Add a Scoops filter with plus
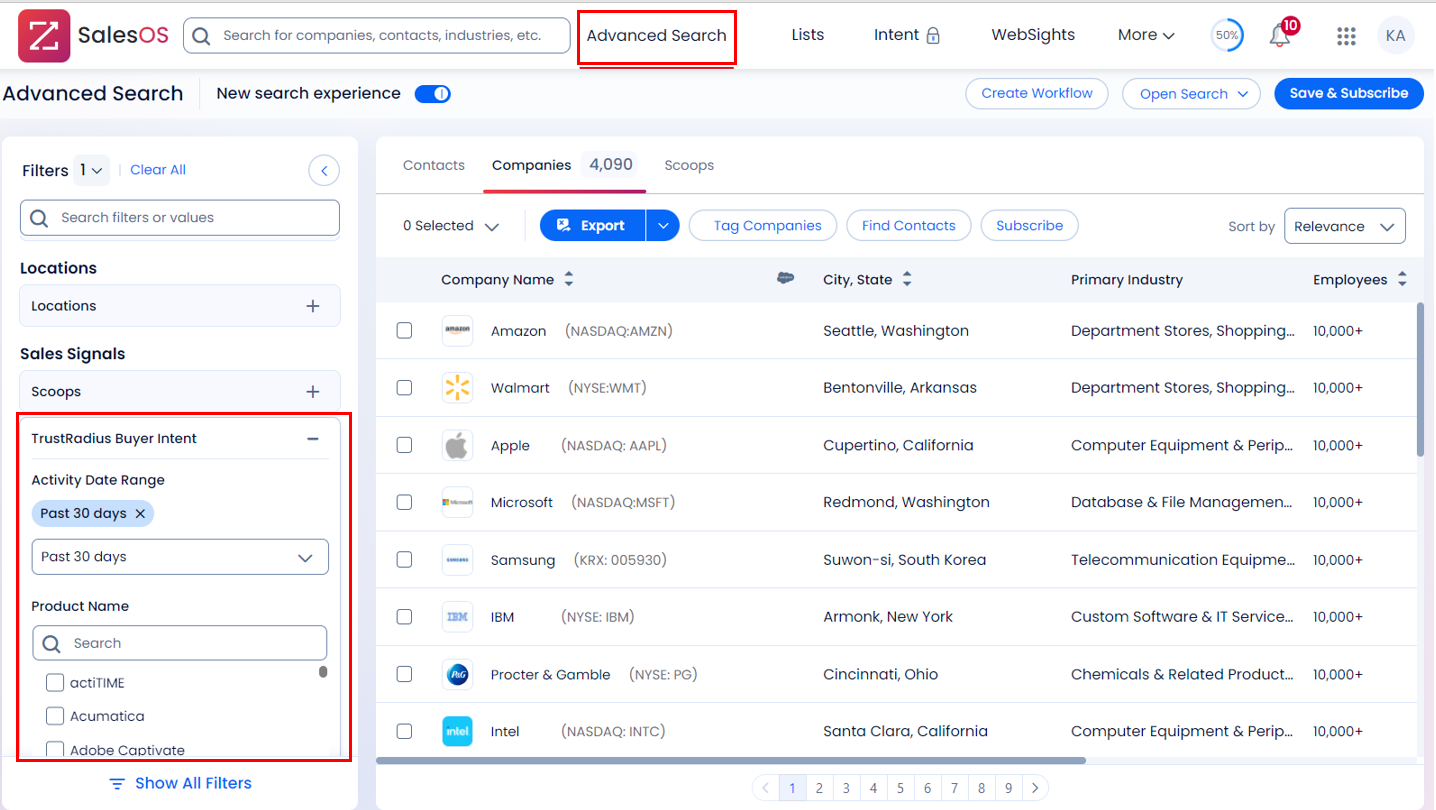 313,392
